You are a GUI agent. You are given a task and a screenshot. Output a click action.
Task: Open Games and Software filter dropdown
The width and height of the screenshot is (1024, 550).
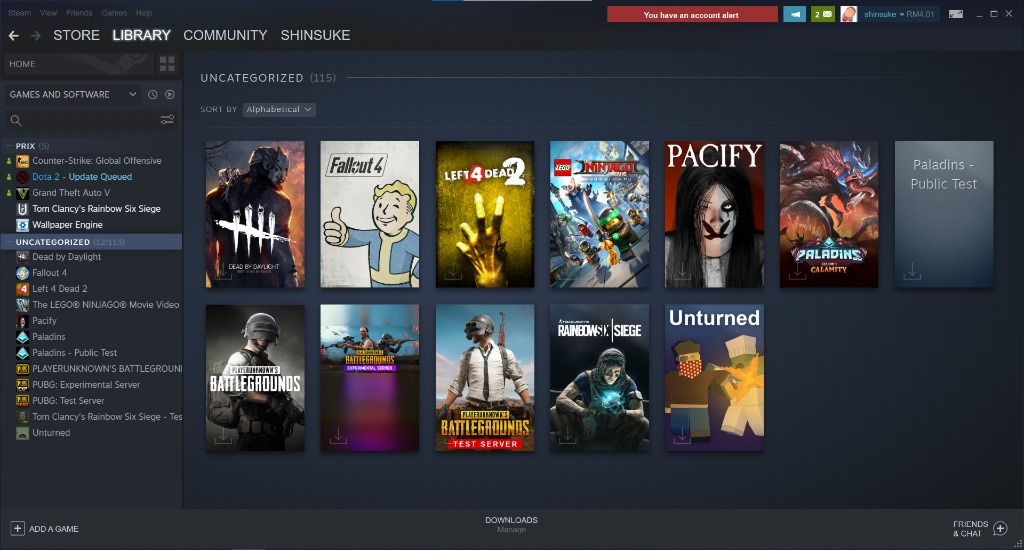point(73,94)
